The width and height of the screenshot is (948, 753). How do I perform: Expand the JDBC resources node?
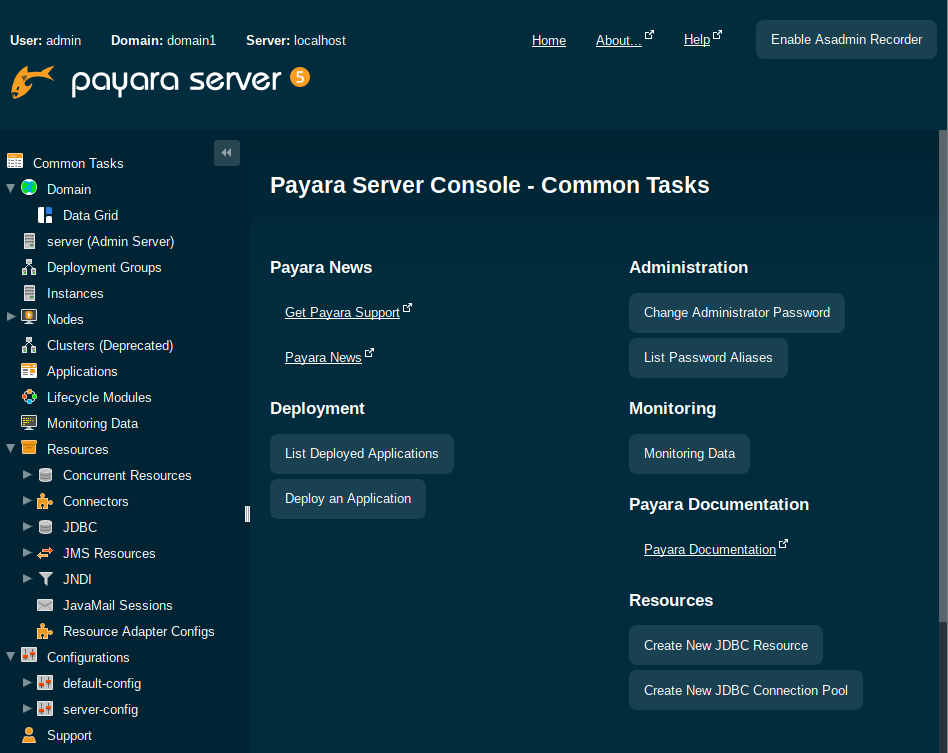pos(27,526)
